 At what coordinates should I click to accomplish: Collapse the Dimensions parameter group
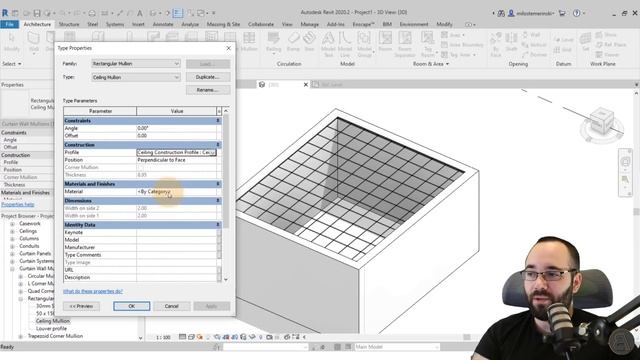coord(218,201)
